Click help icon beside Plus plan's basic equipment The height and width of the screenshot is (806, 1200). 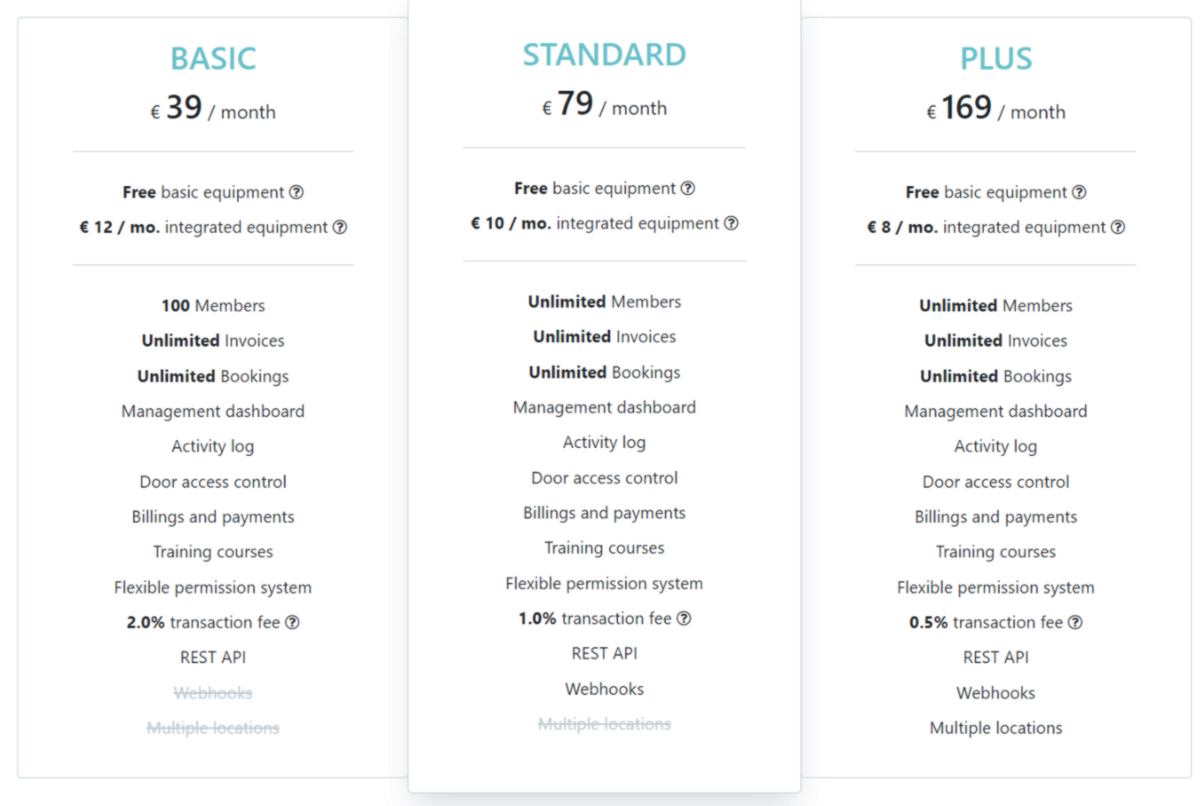[1078, 192]
